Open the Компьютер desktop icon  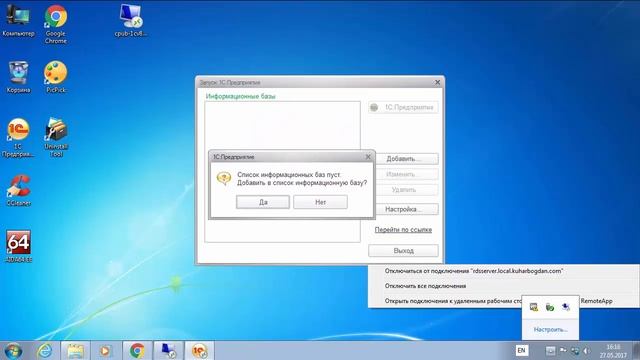click(x=18, y=20)
